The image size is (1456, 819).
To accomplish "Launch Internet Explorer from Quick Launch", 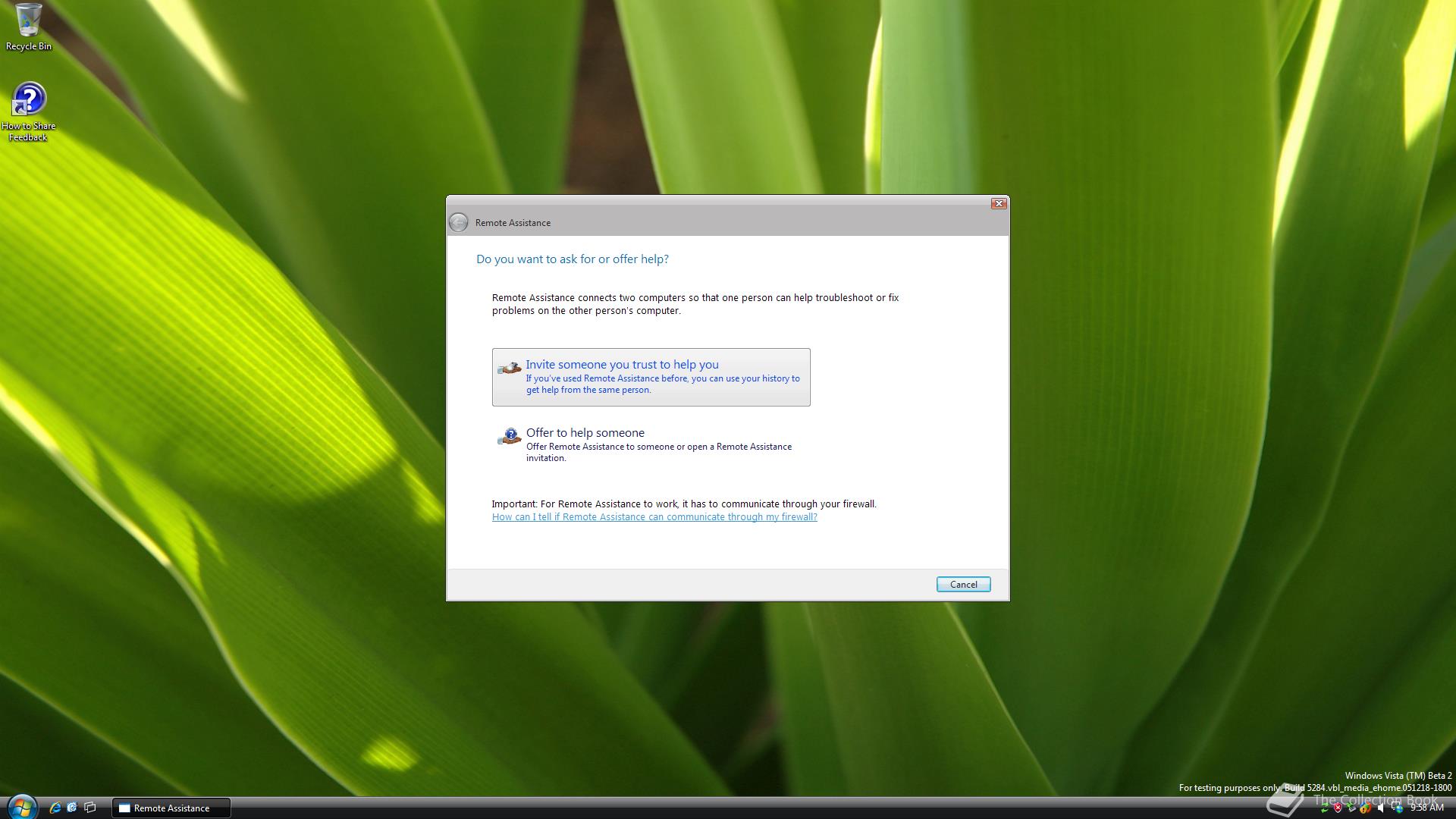I will click(x=55, y=808).
